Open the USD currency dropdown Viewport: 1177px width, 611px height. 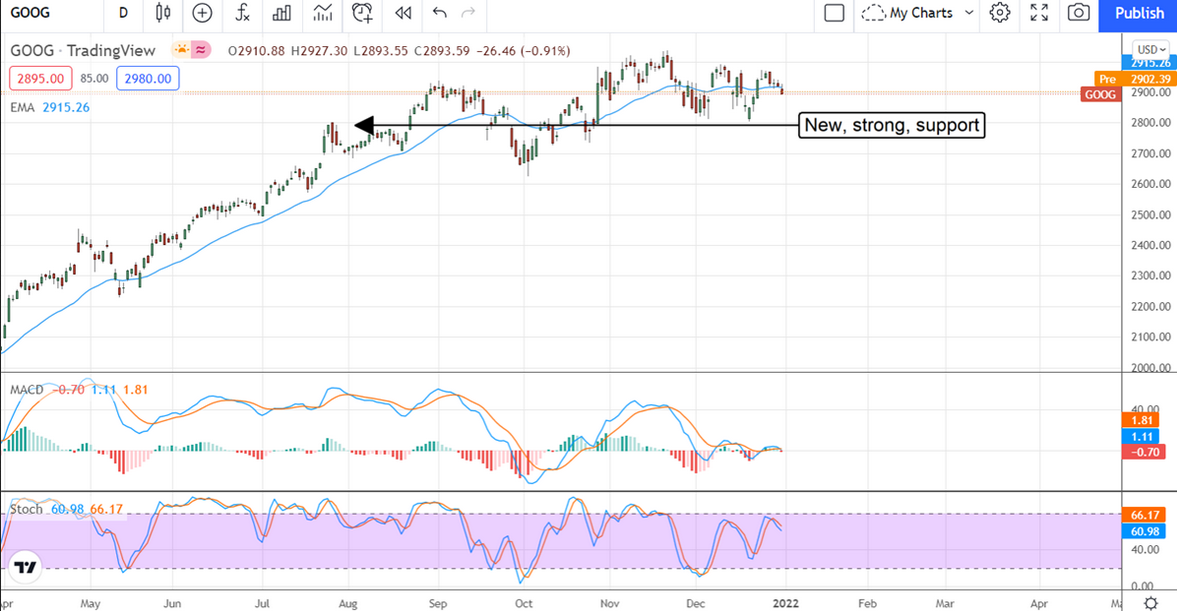(1149, 50)
